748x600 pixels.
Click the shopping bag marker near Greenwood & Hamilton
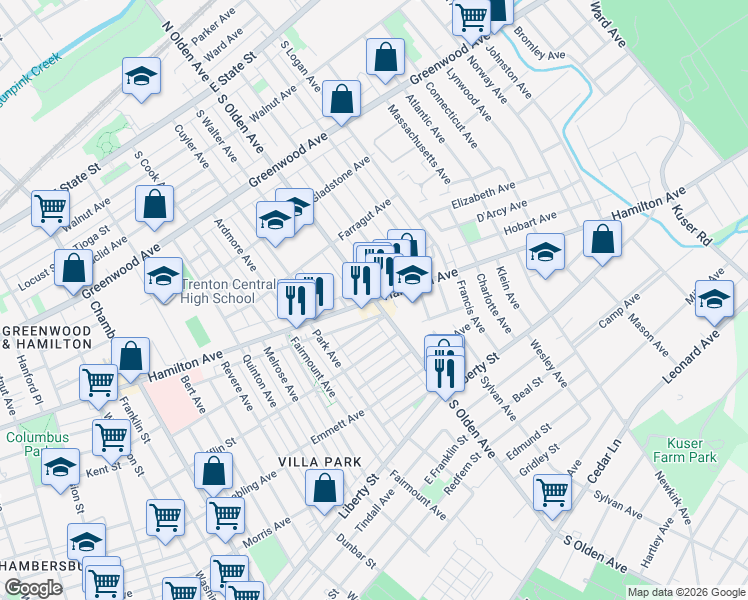click(x=130, y=357)
